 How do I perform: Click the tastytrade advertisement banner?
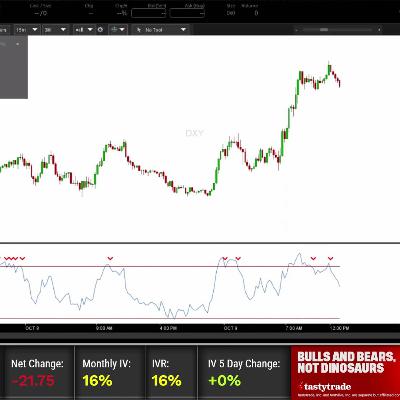point(345,373)
